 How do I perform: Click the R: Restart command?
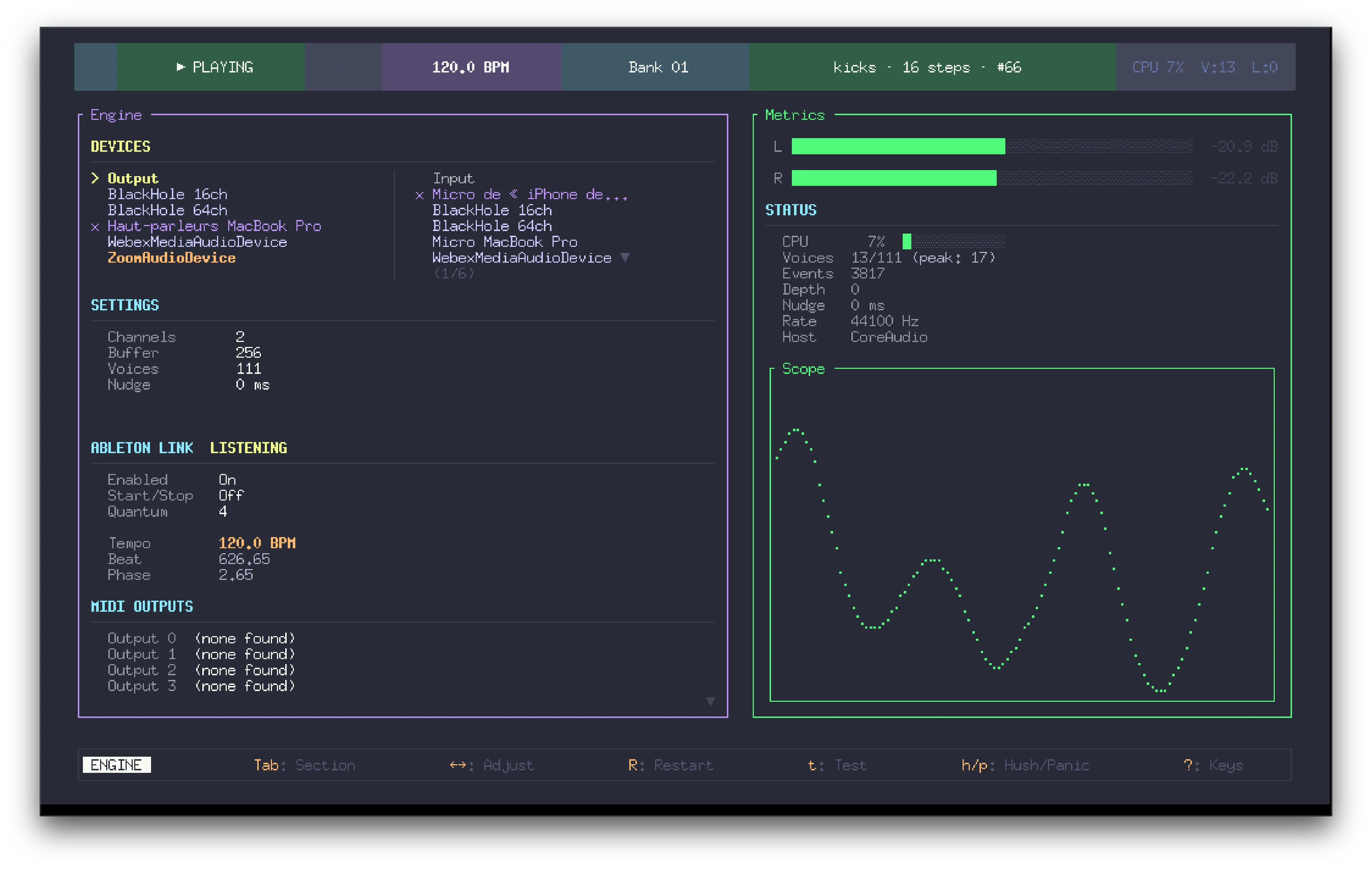tap(670, 765)
